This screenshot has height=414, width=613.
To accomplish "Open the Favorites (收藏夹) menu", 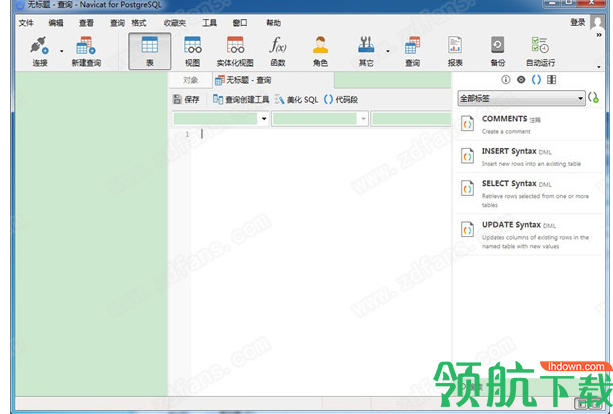I will tap(175, 23).
